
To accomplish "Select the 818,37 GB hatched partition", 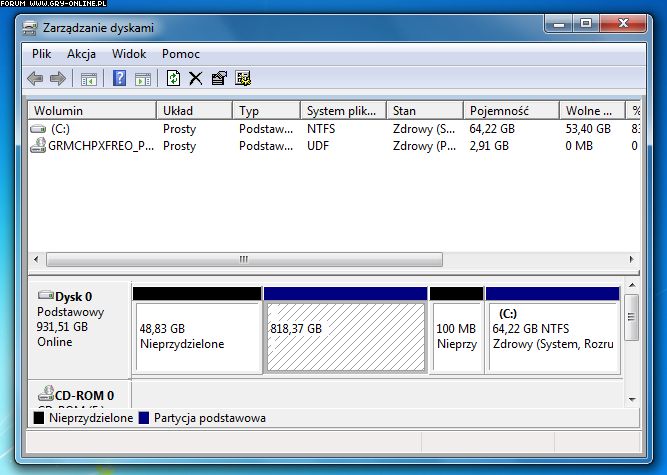I will (345, 337).
